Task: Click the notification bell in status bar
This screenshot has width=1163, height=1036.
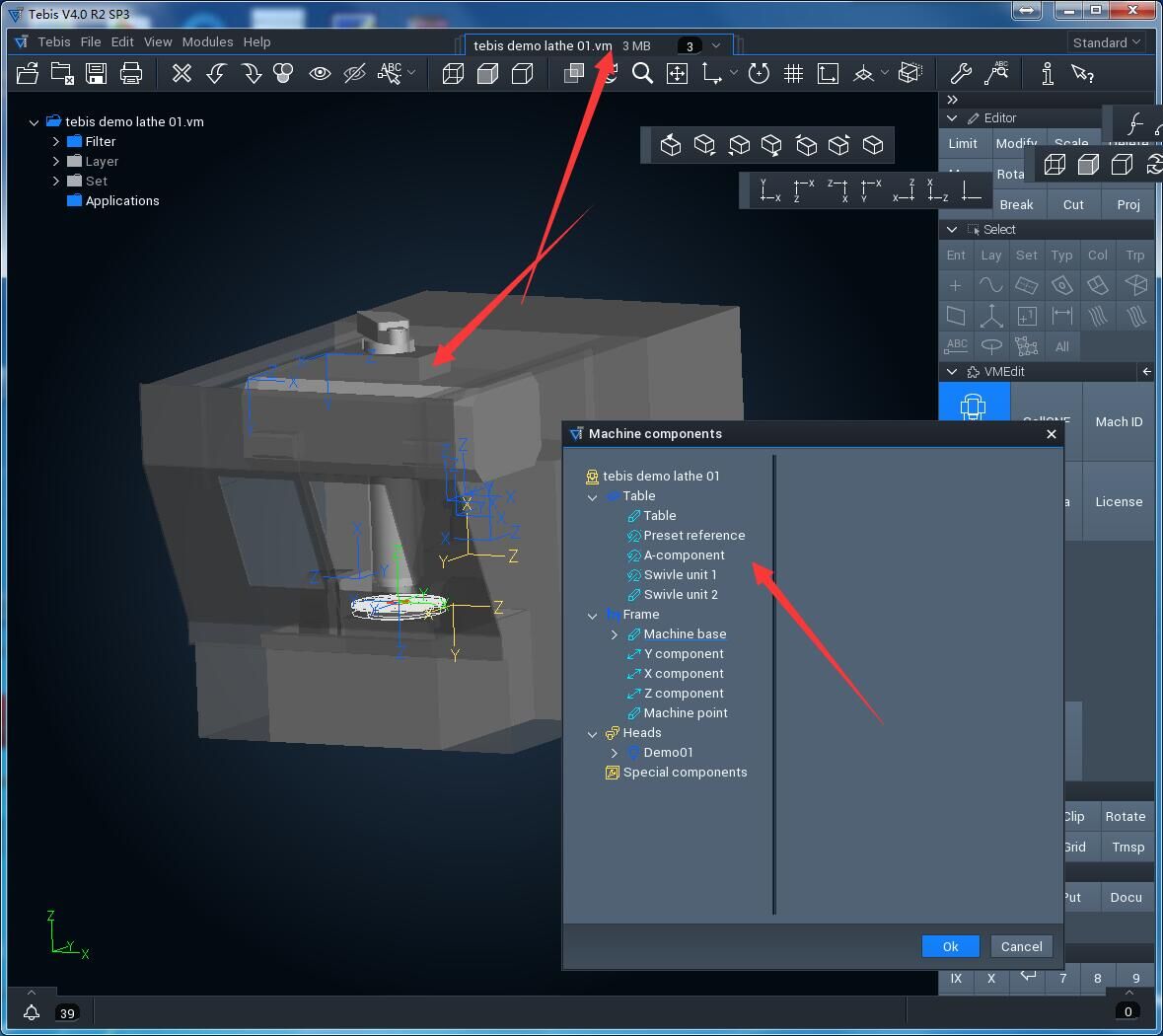Action: pyautogui.click(x=32, y=1012)
